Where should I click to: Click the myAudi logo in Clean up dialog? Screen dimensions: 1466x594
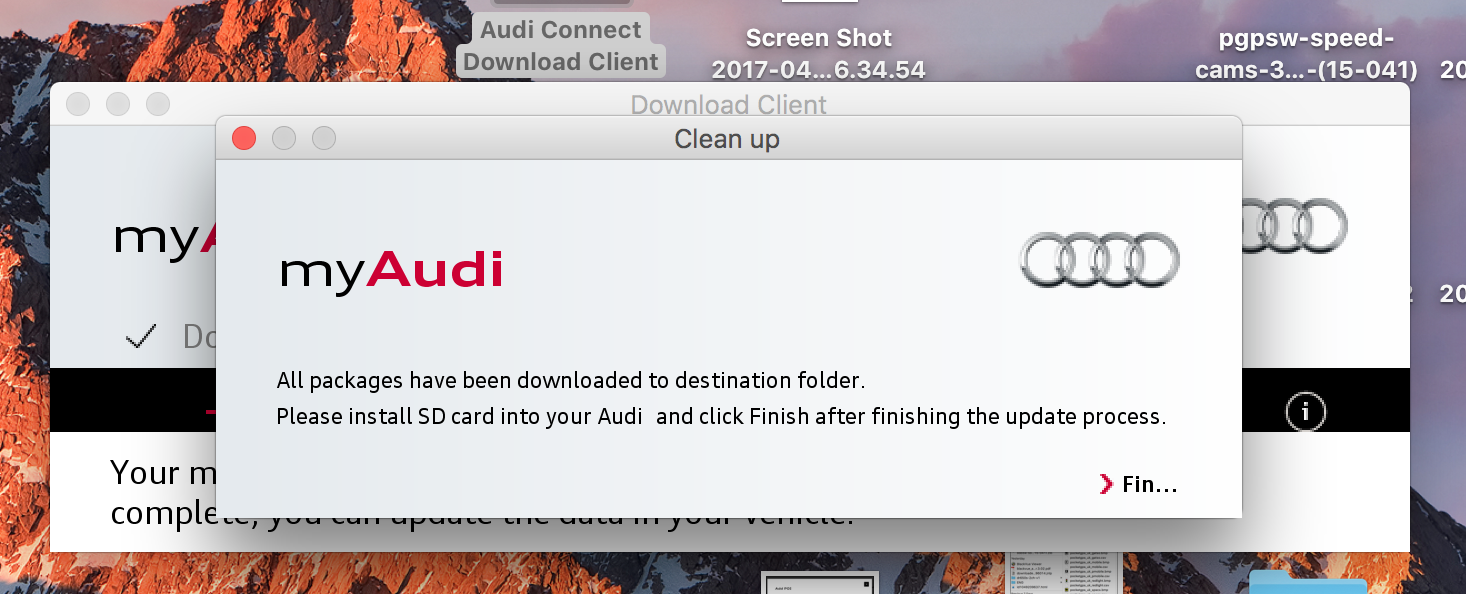pos(391,270)
